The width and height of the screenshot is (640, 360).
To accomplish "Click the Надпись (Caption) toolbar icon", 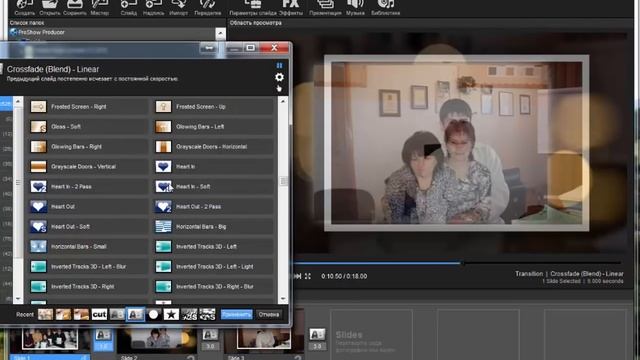I will click(153, 6).
